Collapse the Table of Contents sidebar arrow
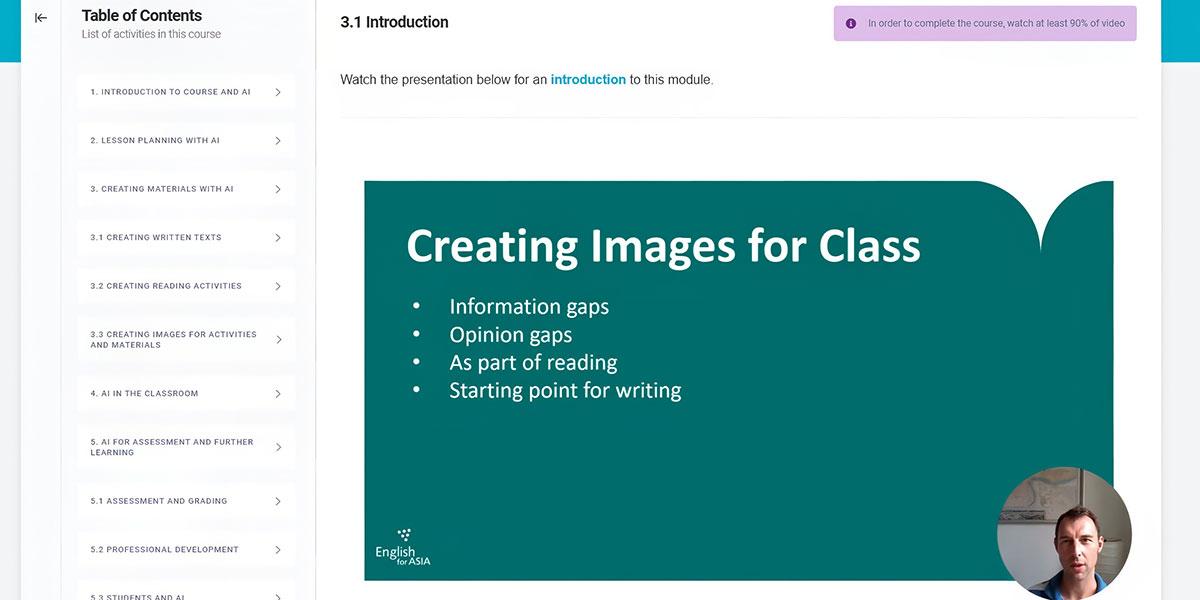 click(x=41, y=18)
